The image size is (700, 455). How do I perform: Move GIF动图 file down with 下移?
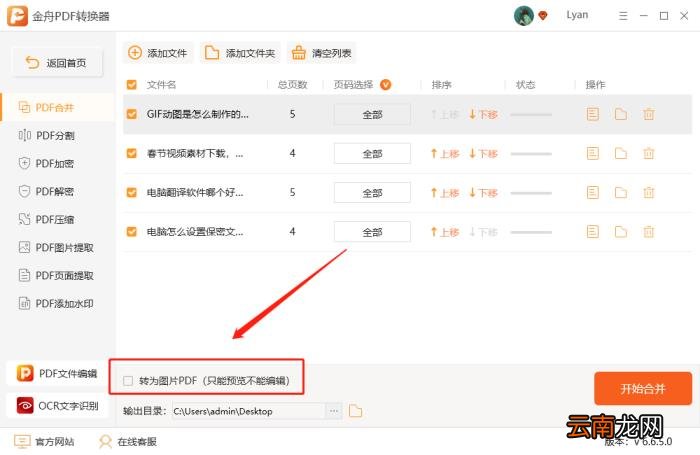tap(483, 115)
